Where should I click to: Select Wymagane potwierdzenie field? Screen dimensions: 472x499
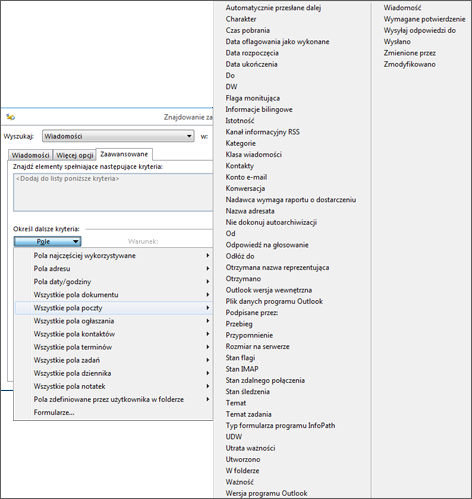[x=424, y=19]
